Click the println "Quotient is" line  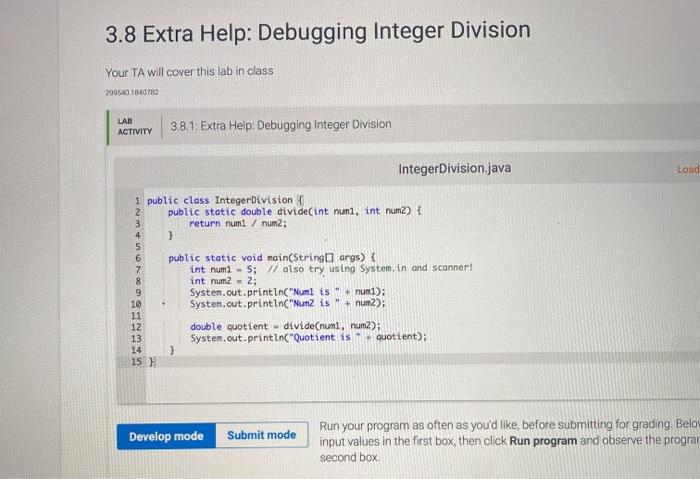pos(308,337)
